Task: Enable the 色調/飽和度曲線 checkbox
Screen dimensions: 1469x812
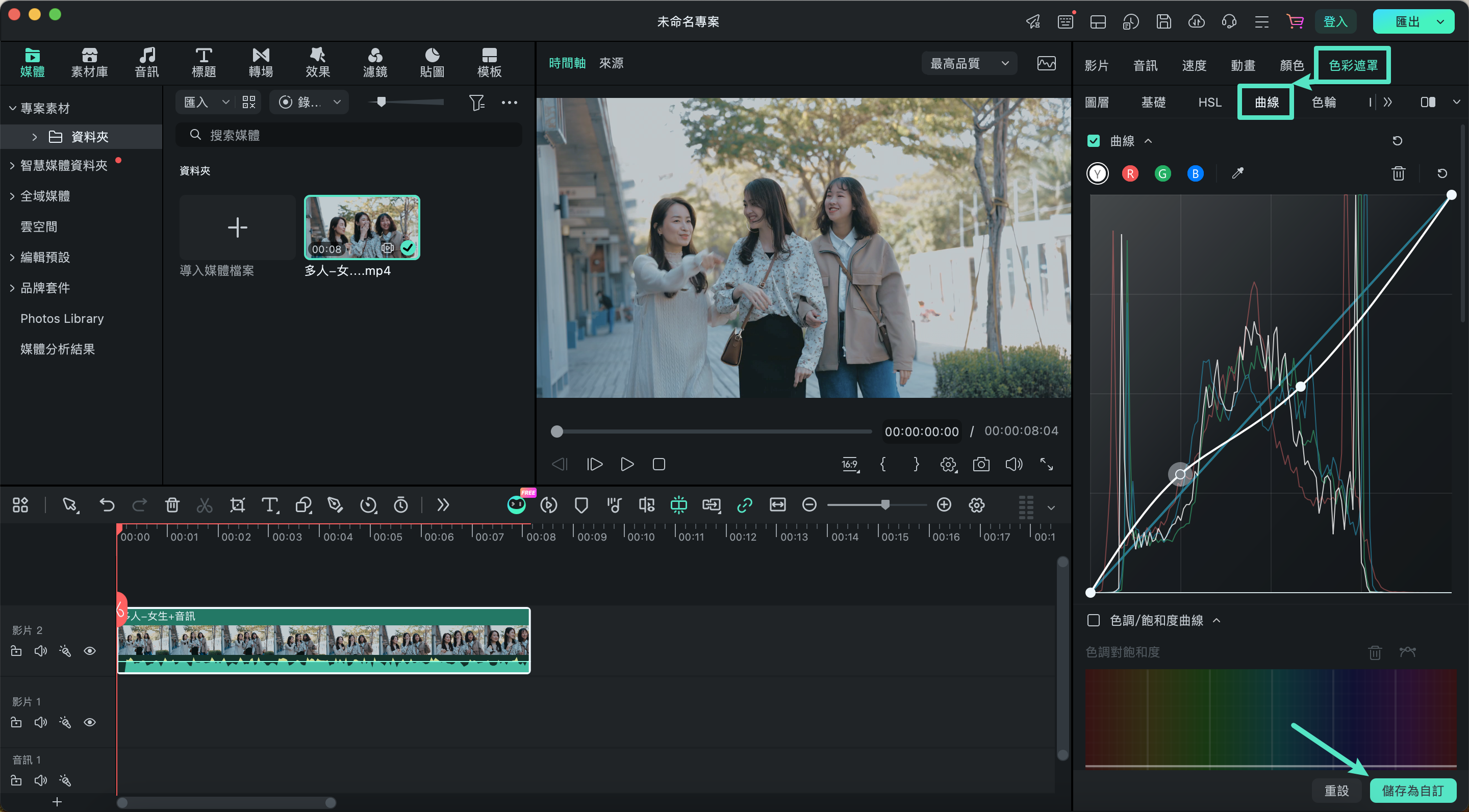Action: (1093, 620)
